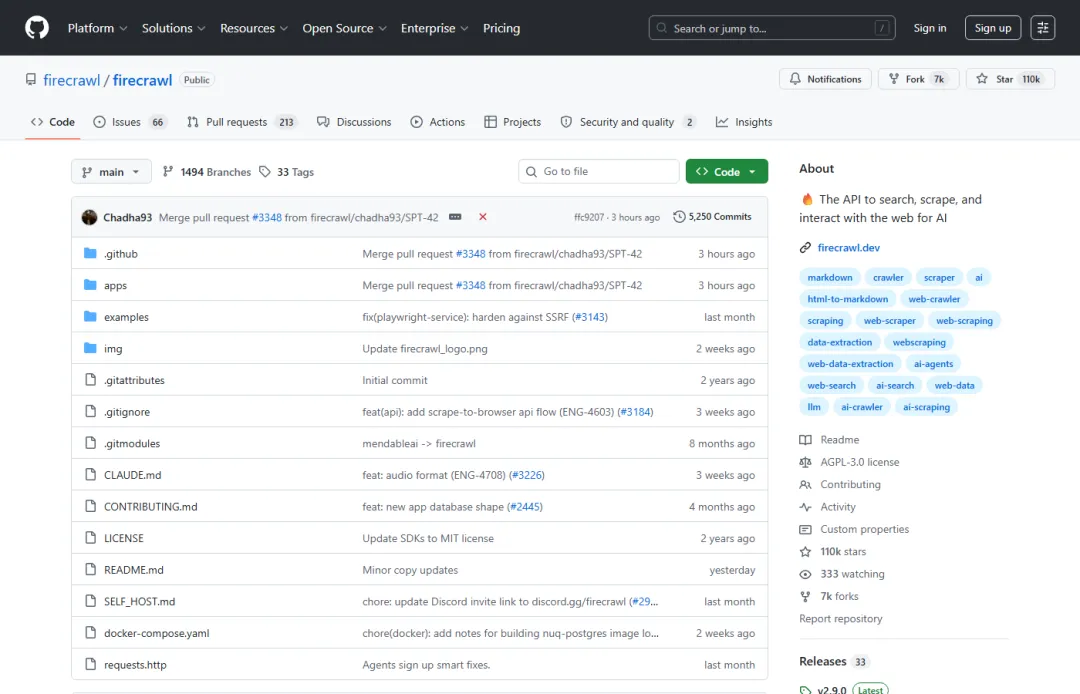The width and height of the screenshot is (1080, 694).
Task: Click the LICENSE file icon
Action: (90, 538)
